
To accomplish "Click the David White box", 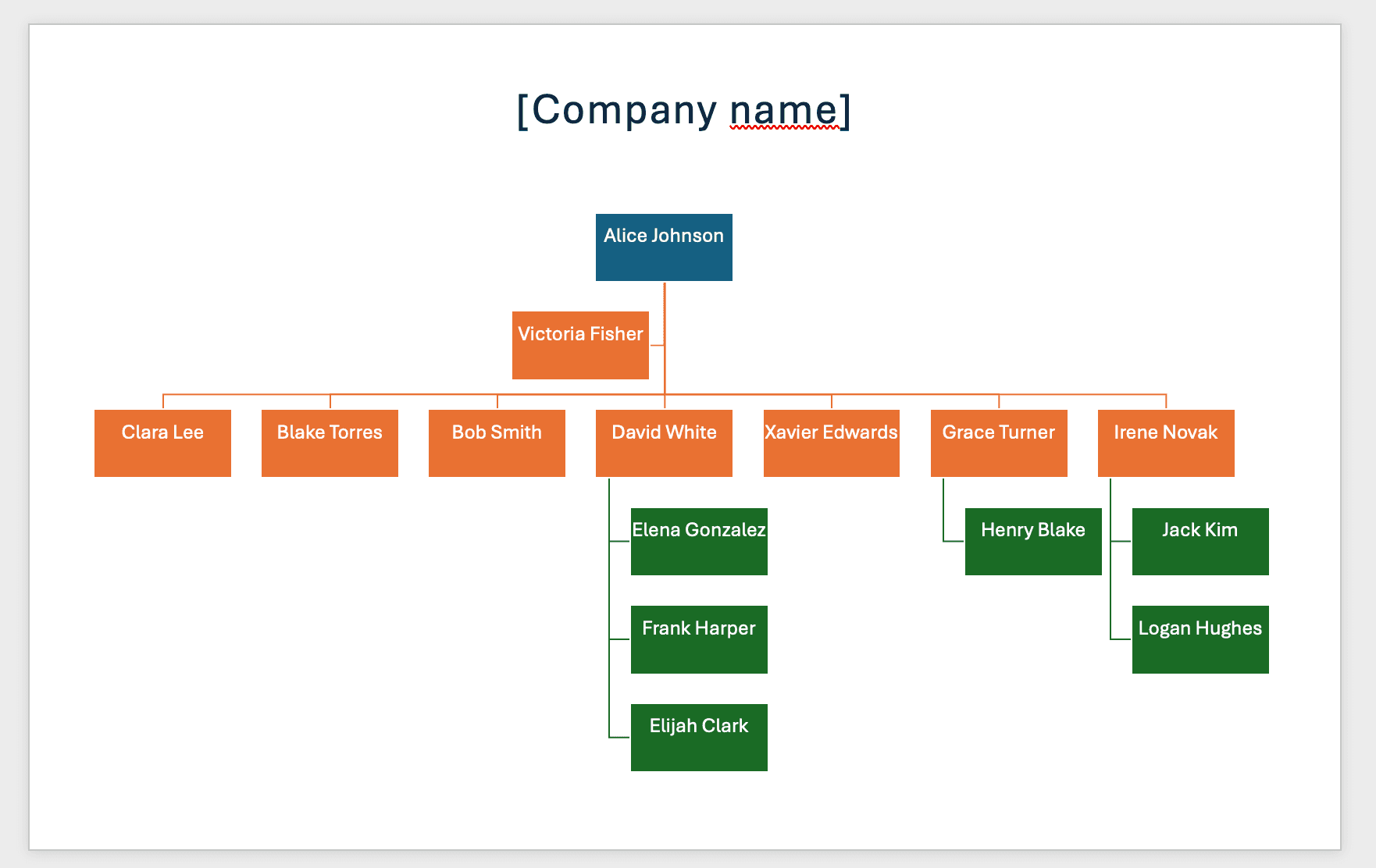I will [x=664, y=443].
